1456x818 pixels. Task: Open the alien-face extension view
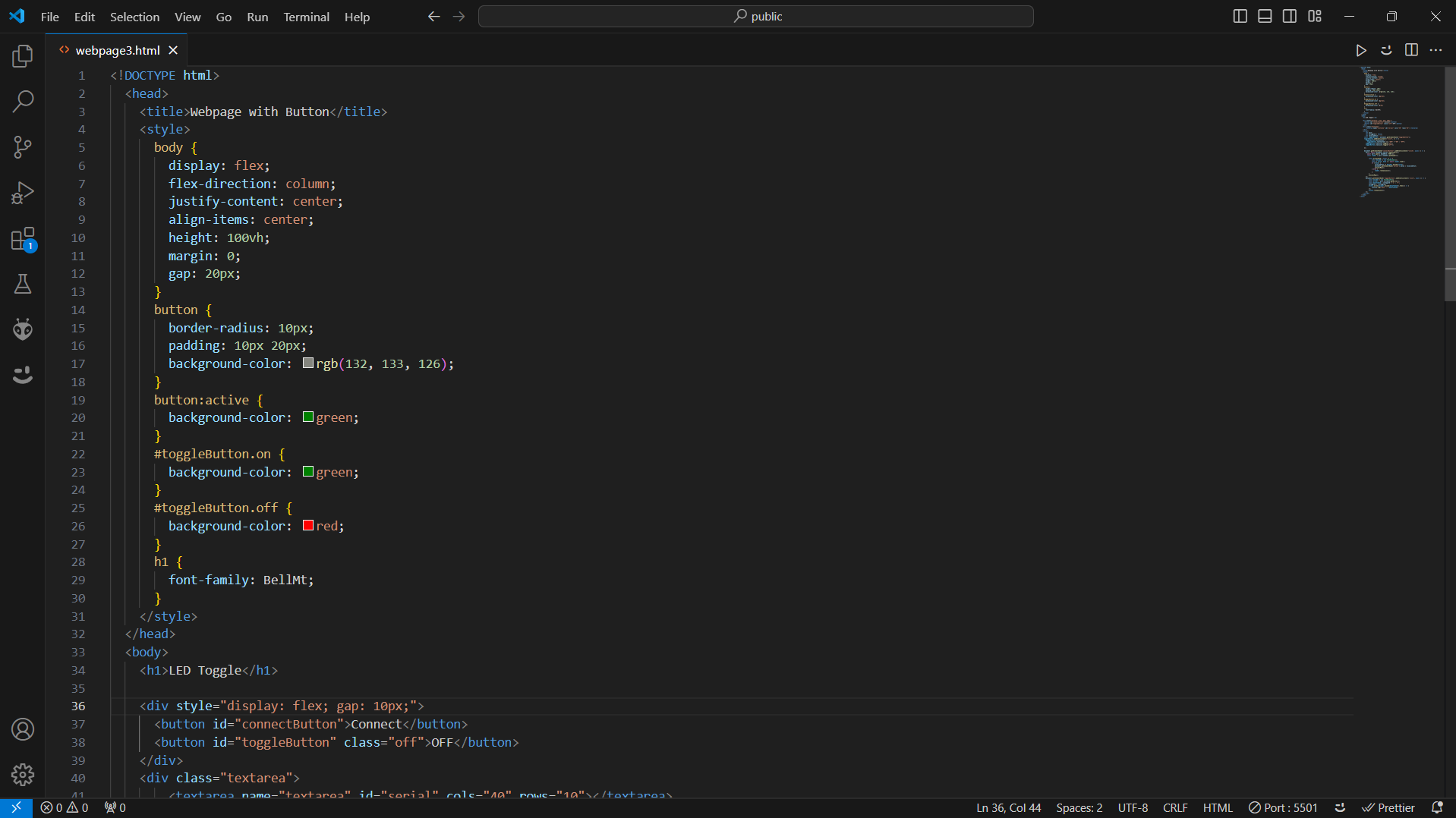23,329
